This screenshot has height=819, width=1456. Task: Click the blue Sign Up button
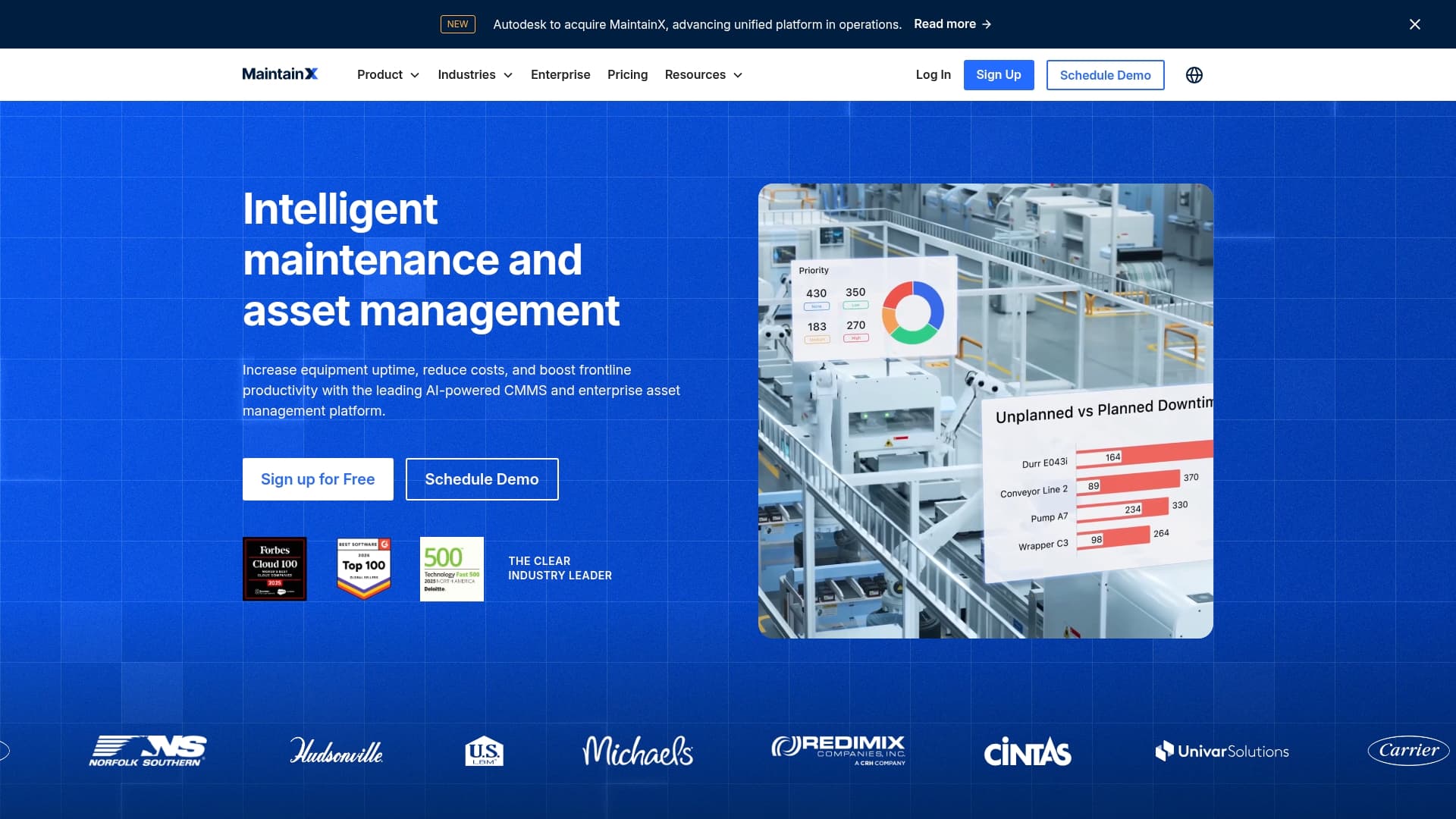(x=999, y=75)
